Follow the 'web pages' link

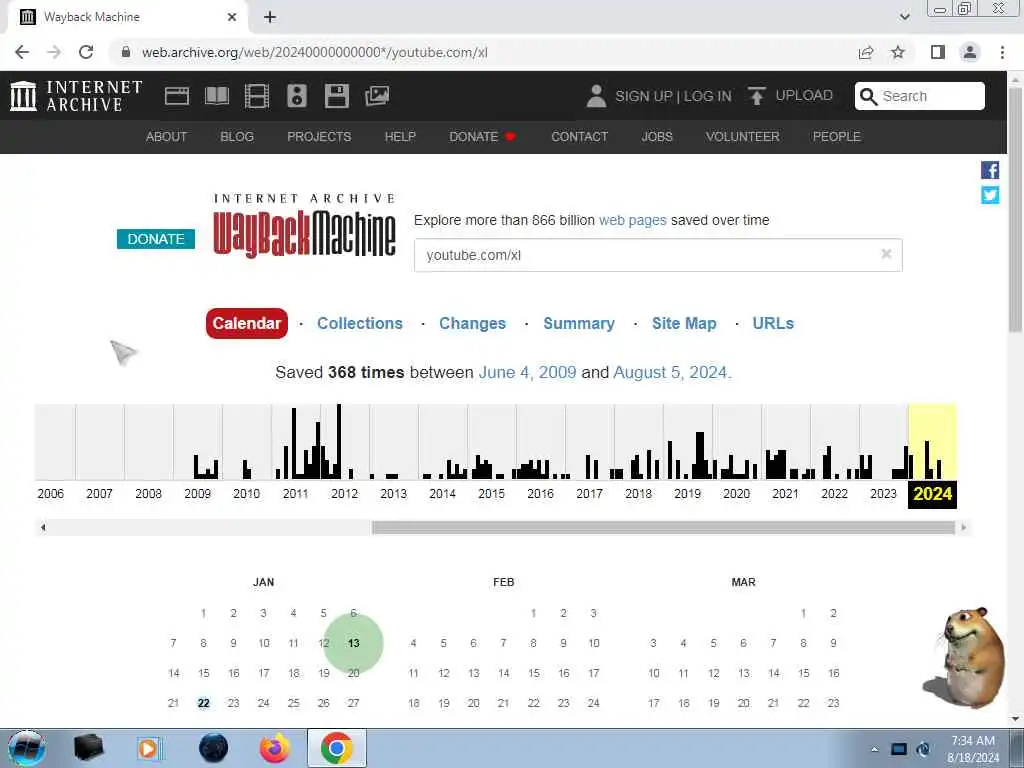click(633, 220)
